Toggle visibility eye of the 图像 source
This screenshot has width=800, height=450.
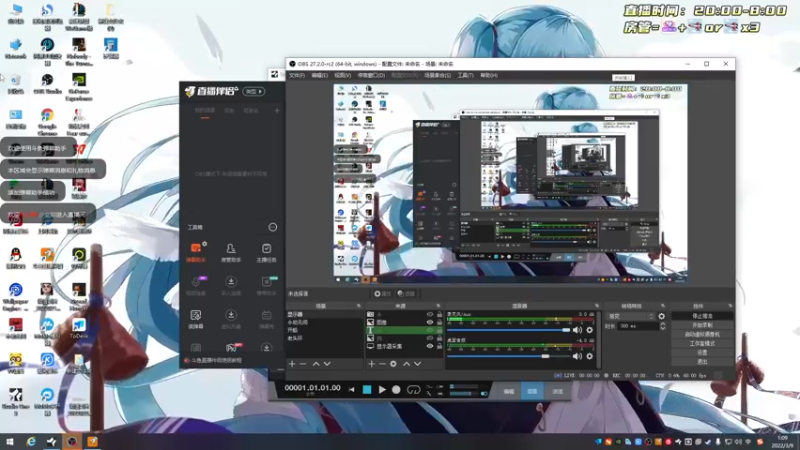click(430, 322)
